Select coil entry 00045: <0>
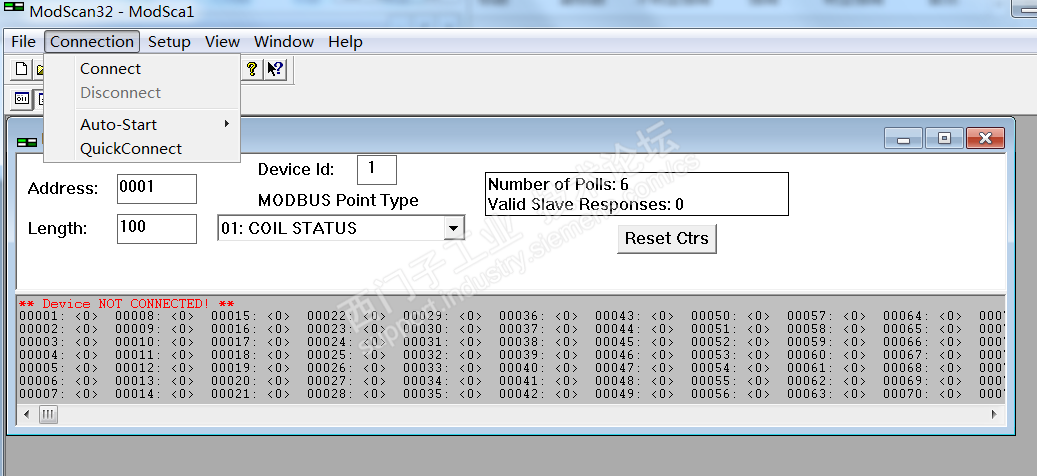Viewport: 1037px width, 476px height. [634, 342]
